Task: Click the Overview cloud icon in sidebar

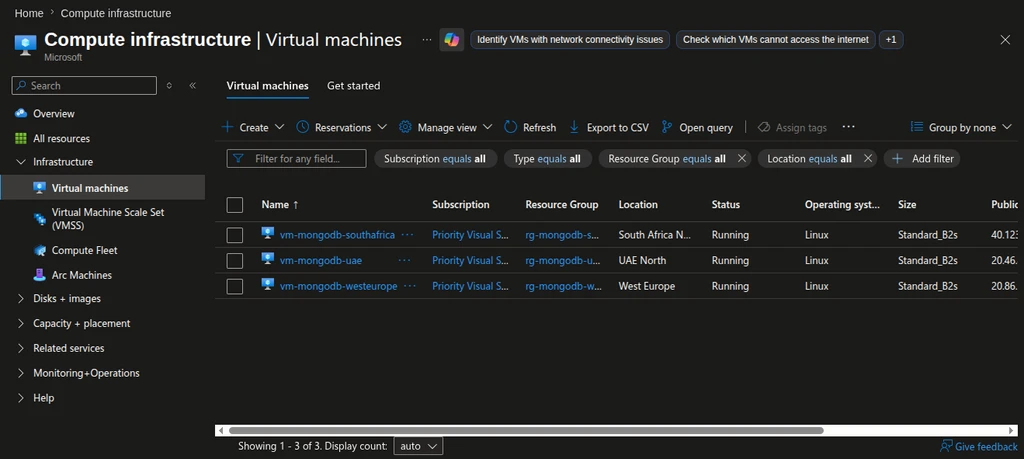Action: click(20, 114)
